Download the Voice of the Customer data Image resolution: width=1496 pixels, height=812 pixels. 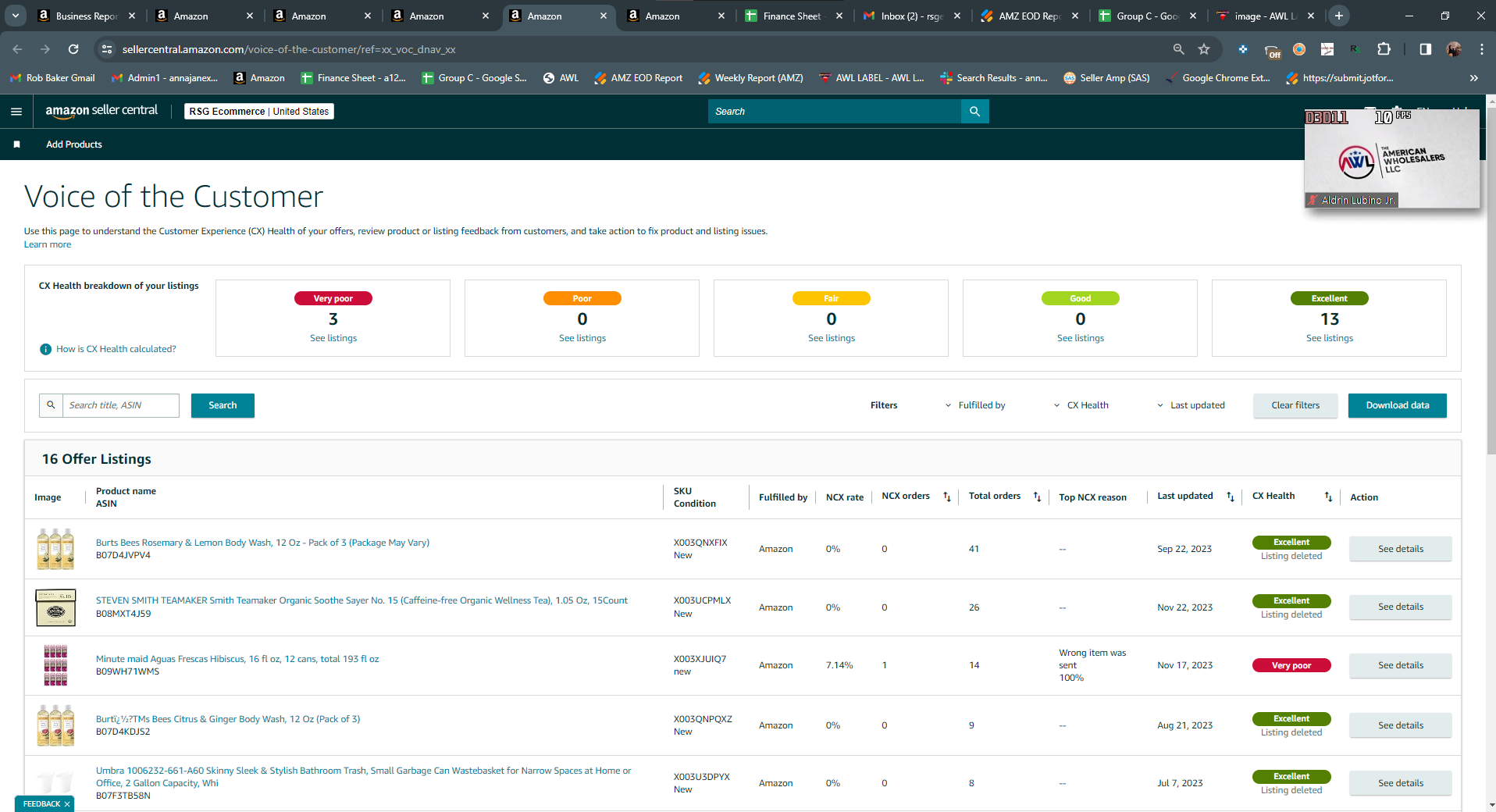pos(1398,405)
